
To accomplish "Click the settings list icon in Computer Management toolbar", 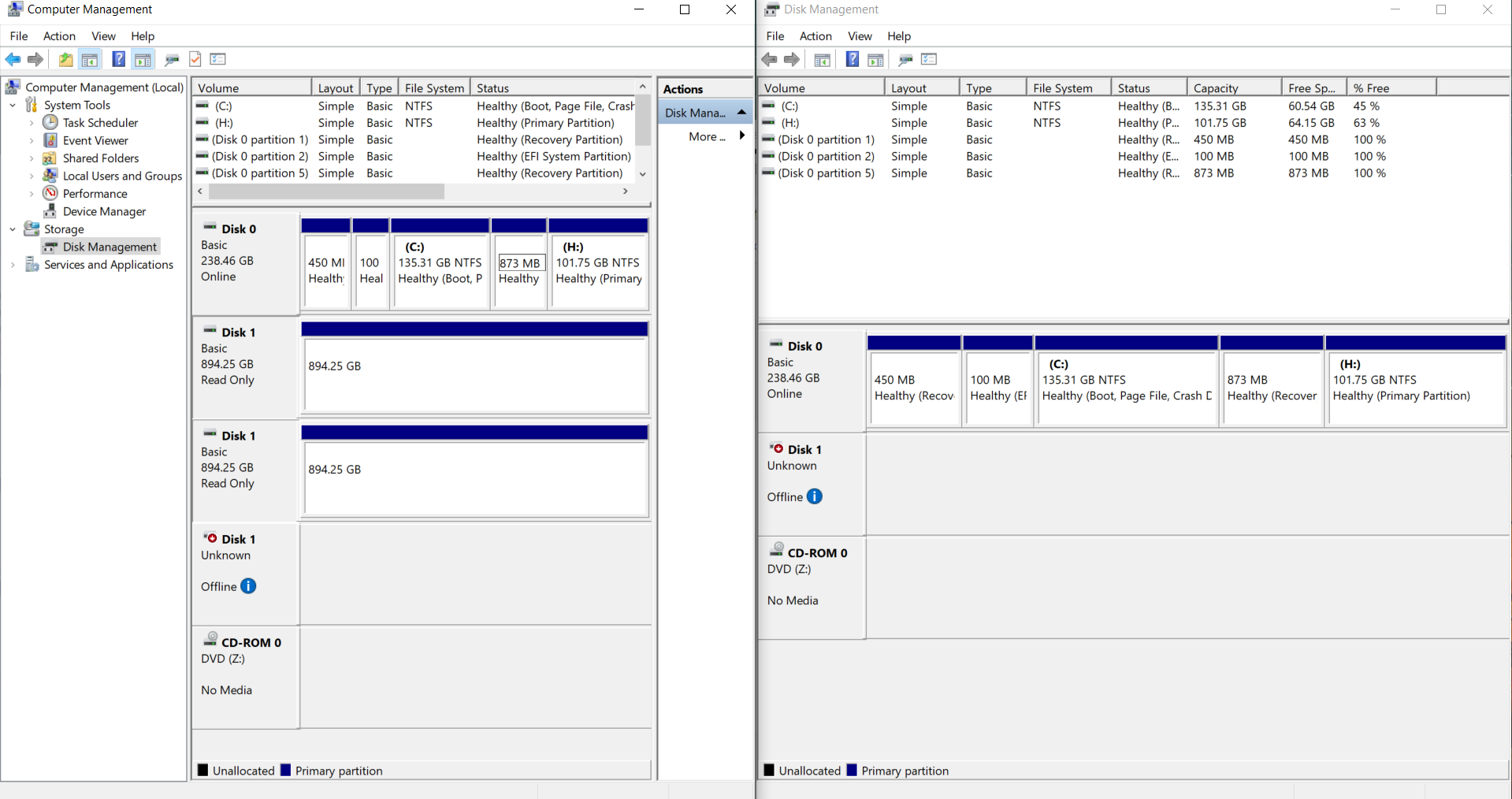I will pyautogui.click(x=218, y=59).
